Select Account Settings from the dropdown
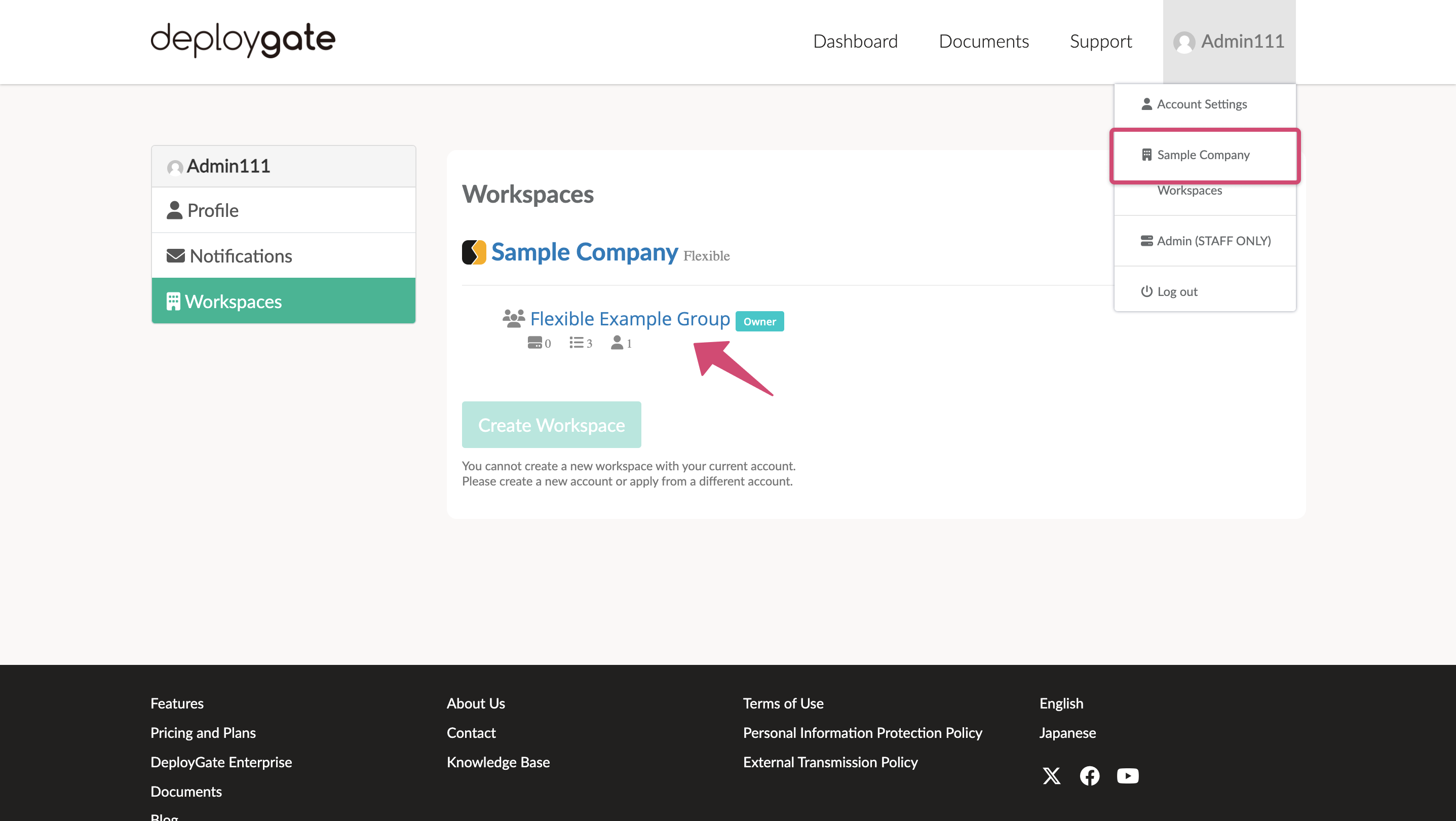1456x821 pixels. 1202,103
